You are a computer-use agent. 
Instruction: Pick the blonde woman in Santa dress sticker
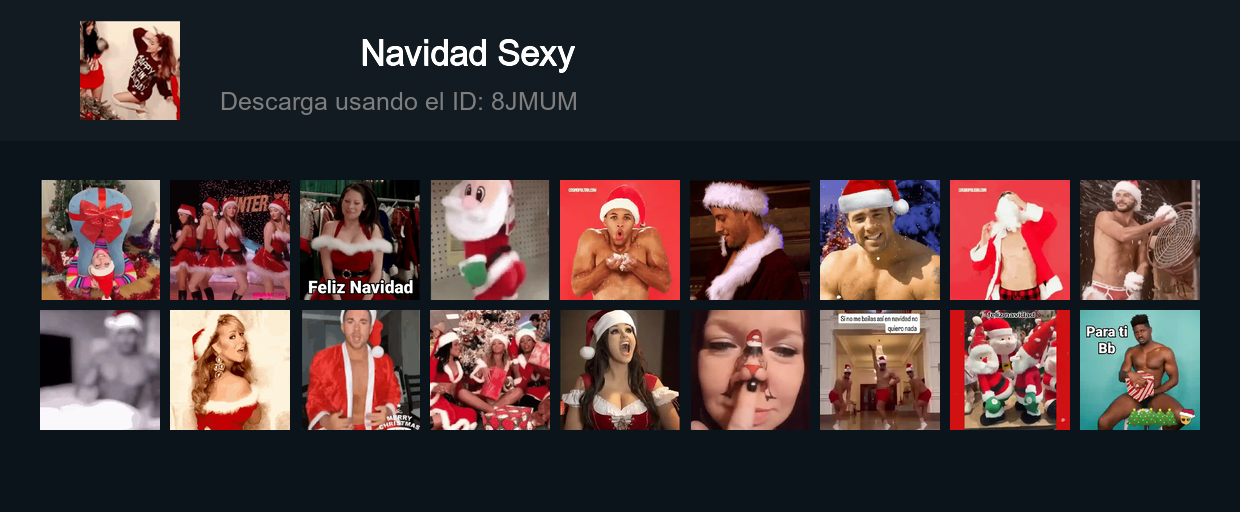point(230,370)
